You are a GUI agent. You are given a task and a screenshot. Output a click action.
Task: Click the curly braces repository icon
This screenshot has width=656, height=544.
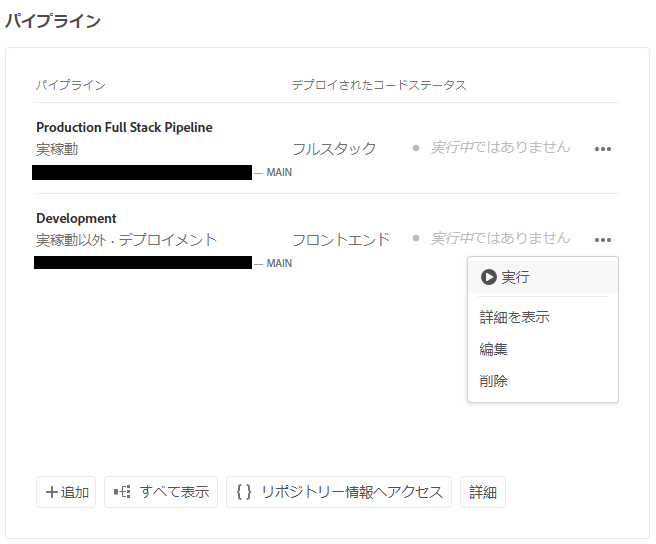coord(244,492)
